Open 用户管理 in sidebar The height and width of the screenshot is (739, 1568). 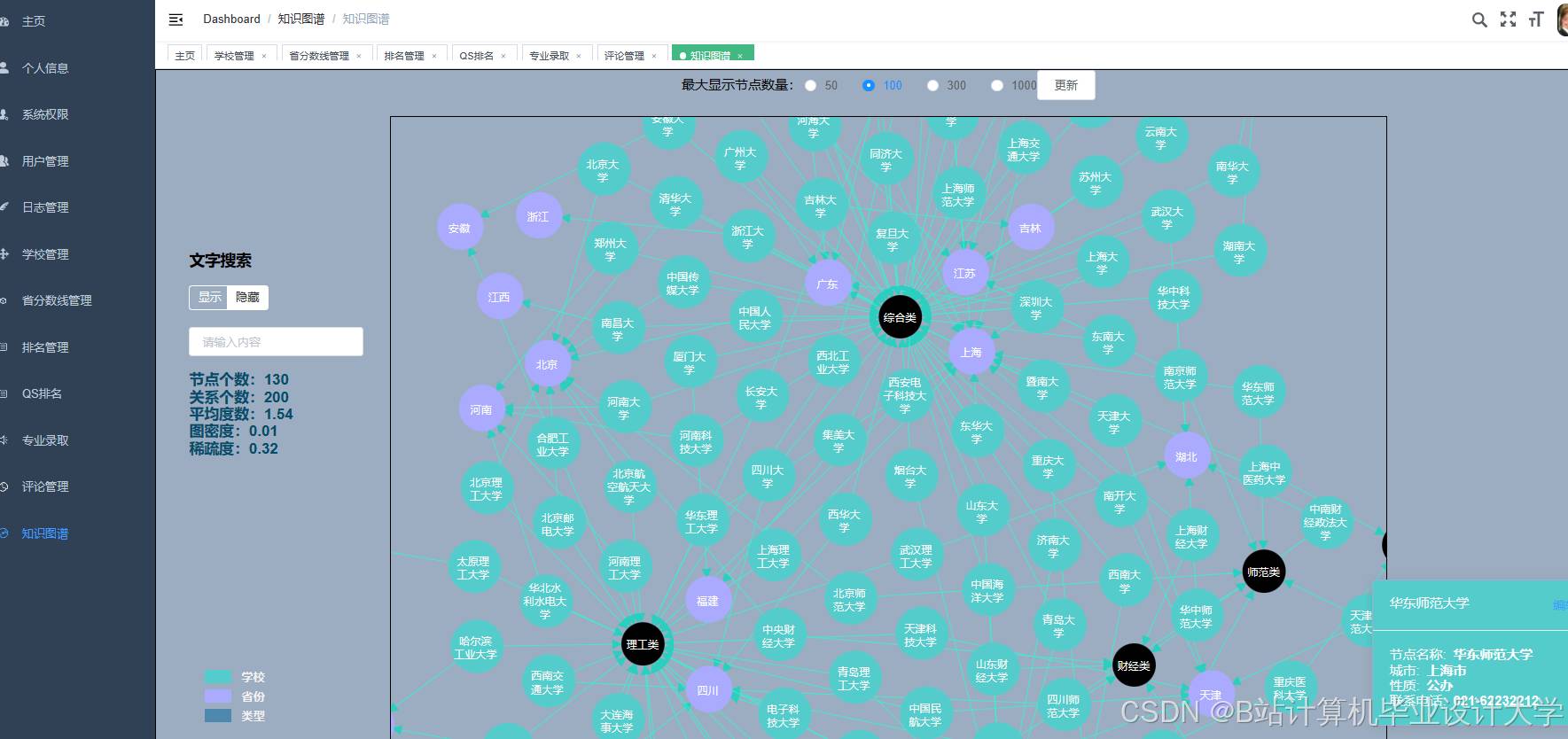tap(77, 161)
